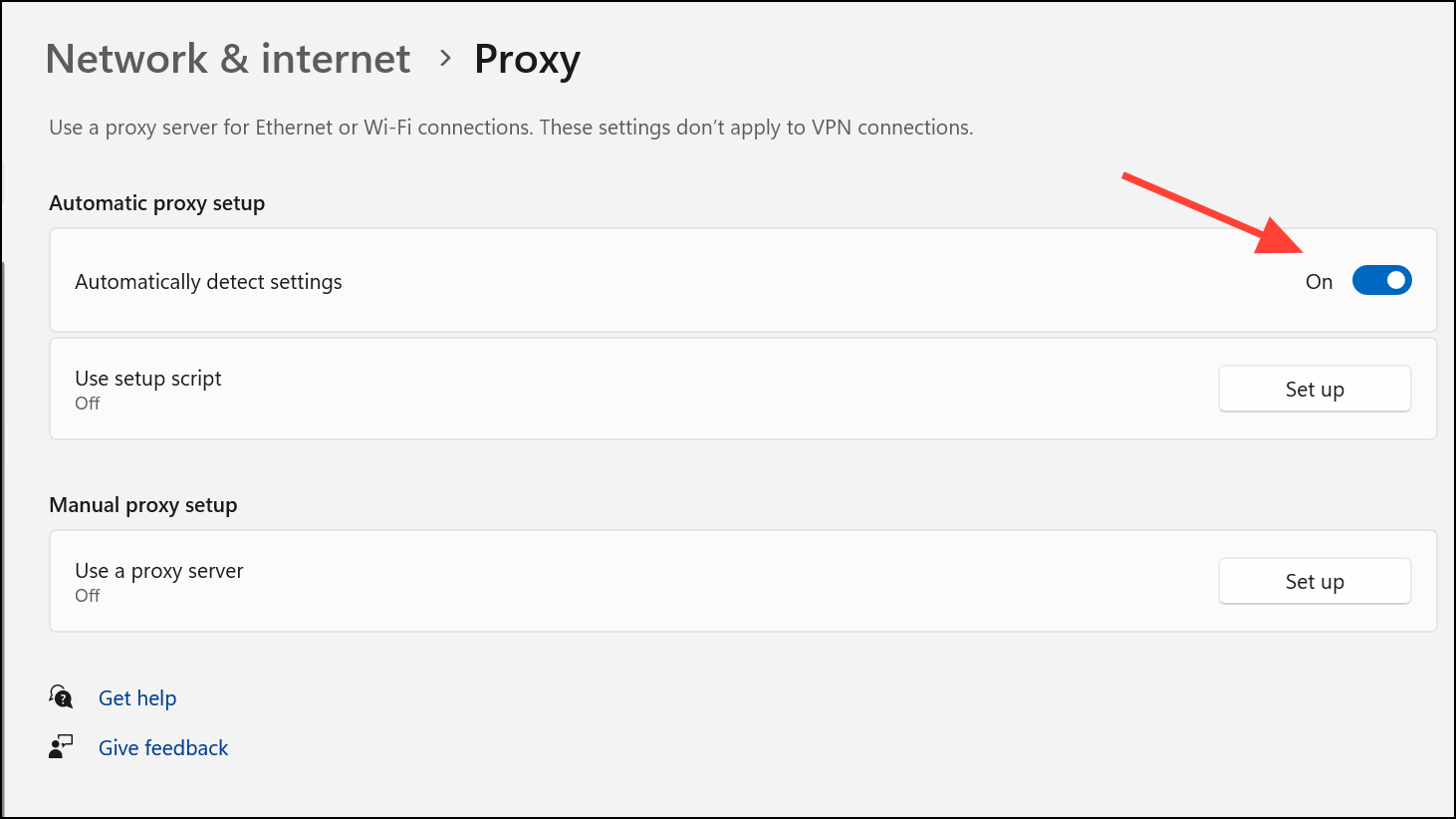Click the Use setup script label
Viewport: 1456px width, 819px height.
click(148, 379)
